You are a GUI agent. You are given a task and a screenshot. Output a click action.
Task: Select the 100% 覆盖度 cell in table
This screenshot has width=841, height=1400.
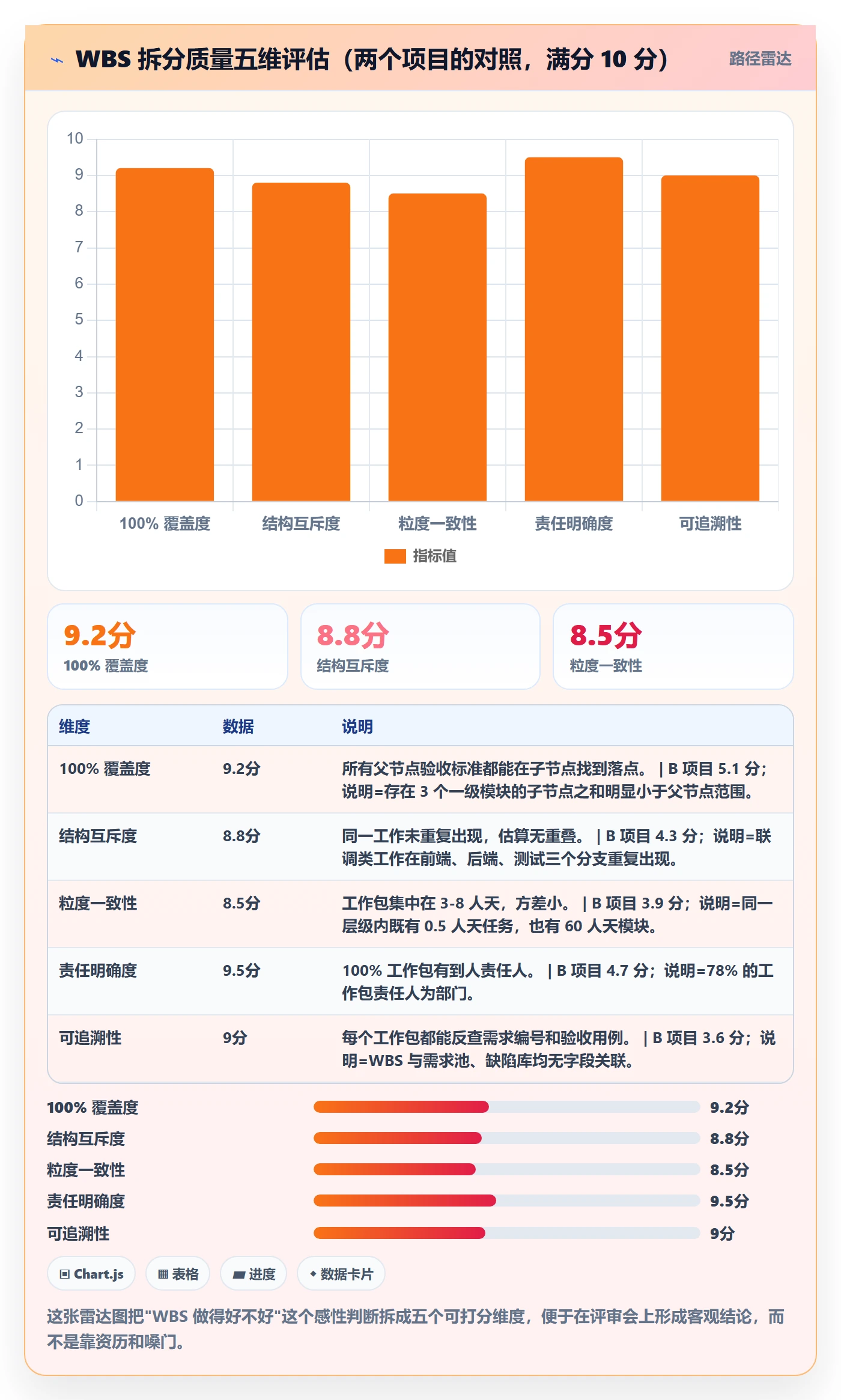tap(105, 768)
